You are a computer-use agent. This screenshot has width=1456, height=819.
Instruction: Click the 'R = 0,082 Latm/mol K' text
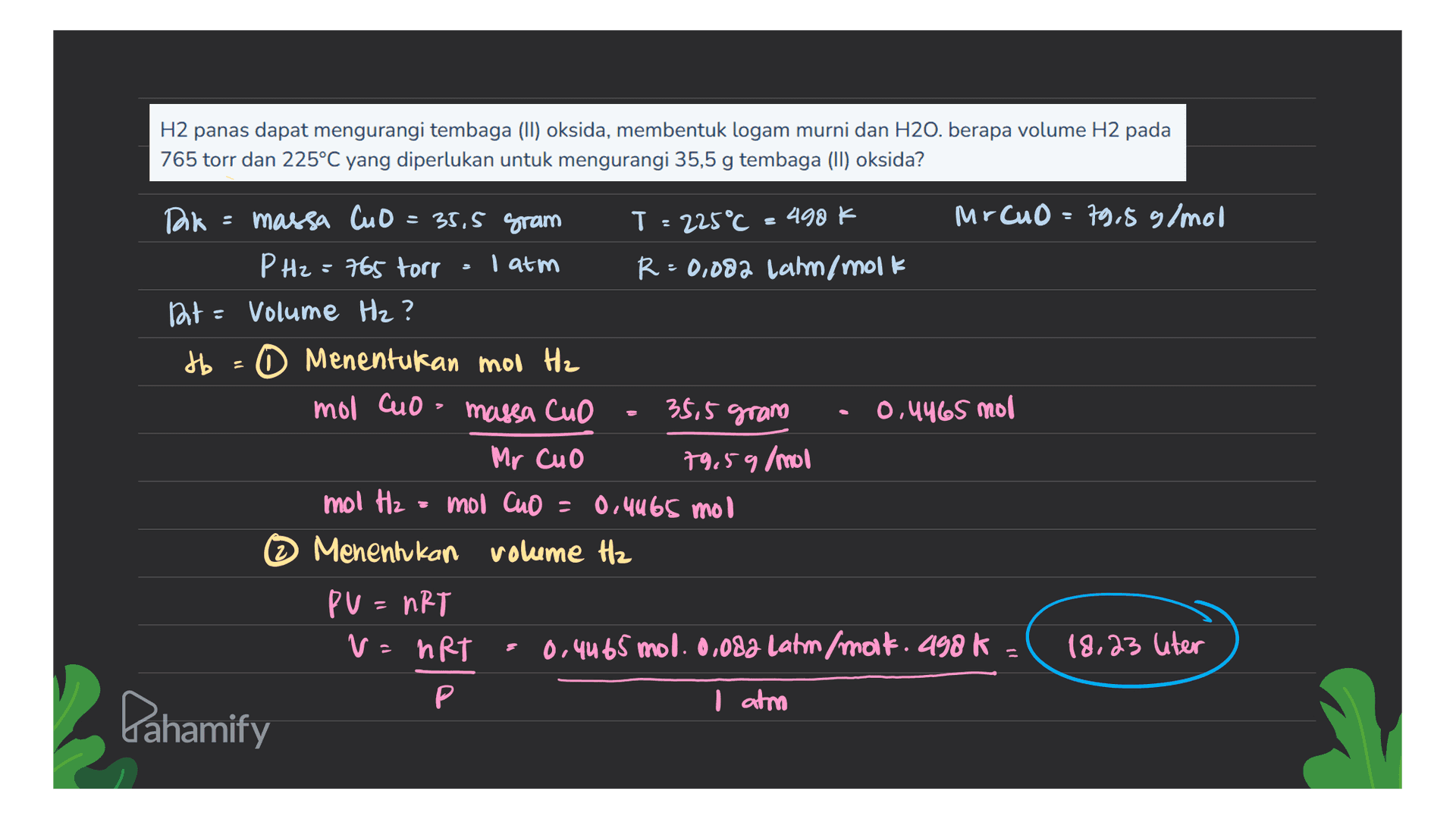771,267
